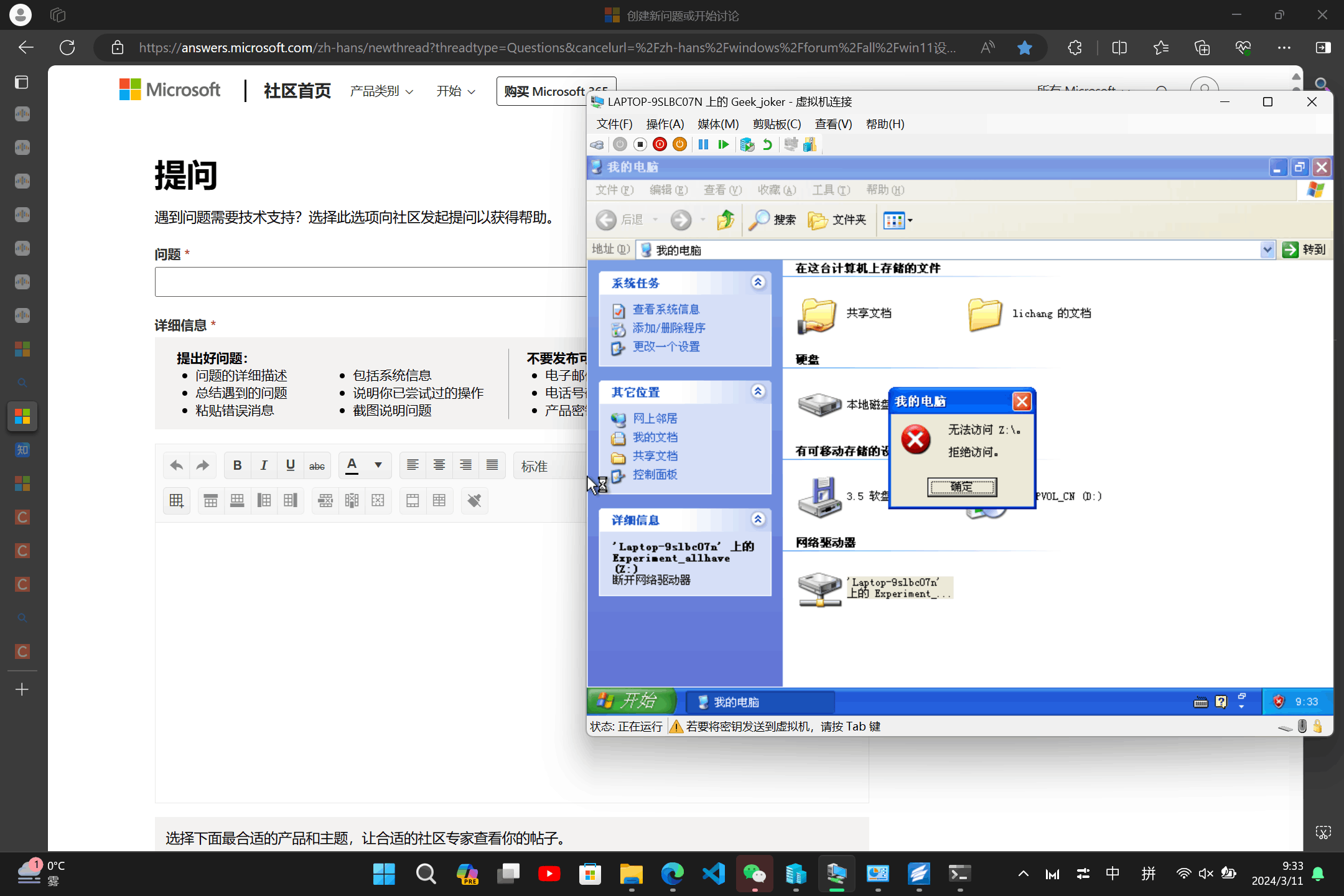Click the font color A swatch
Image resolution: width=1344 pixels, height=896 pixels.
tap(352, 465)
